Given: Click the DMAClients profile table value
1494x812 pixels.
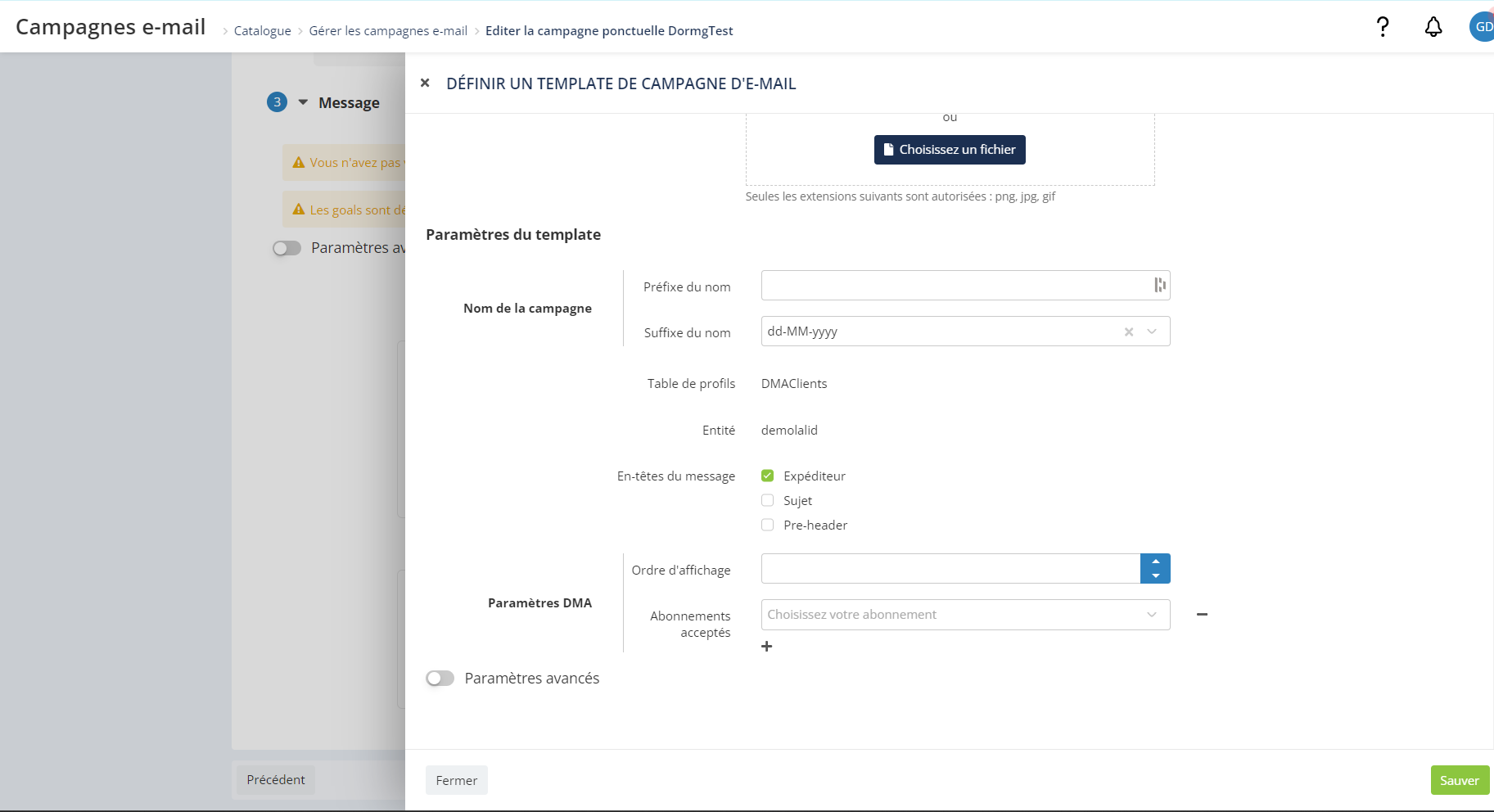Looking at the screenshot, I should pyautogui.click(x=794, y=384).
